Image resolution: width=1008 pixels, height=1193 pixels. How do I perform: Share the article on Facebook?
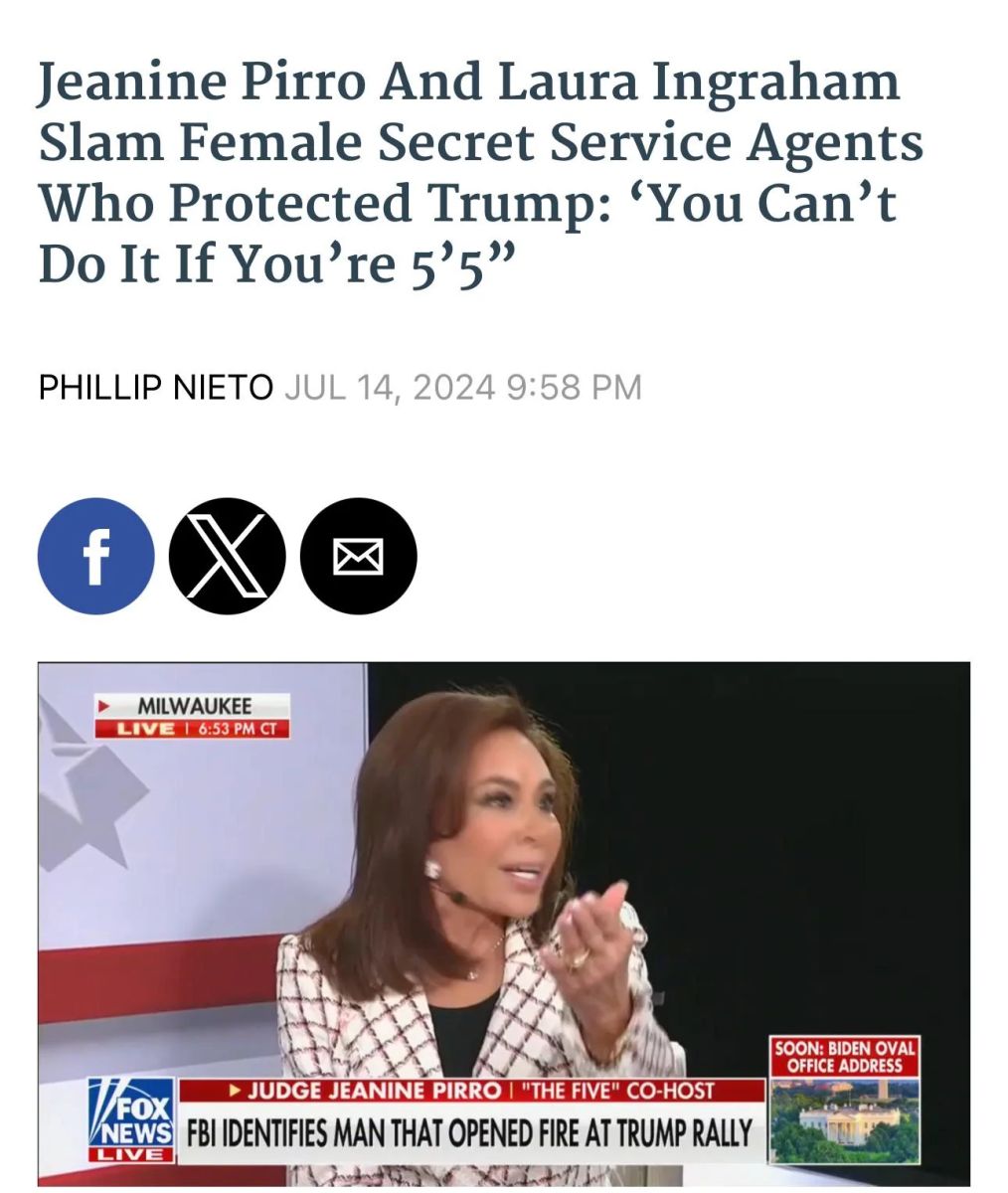(x=96, y=556)
